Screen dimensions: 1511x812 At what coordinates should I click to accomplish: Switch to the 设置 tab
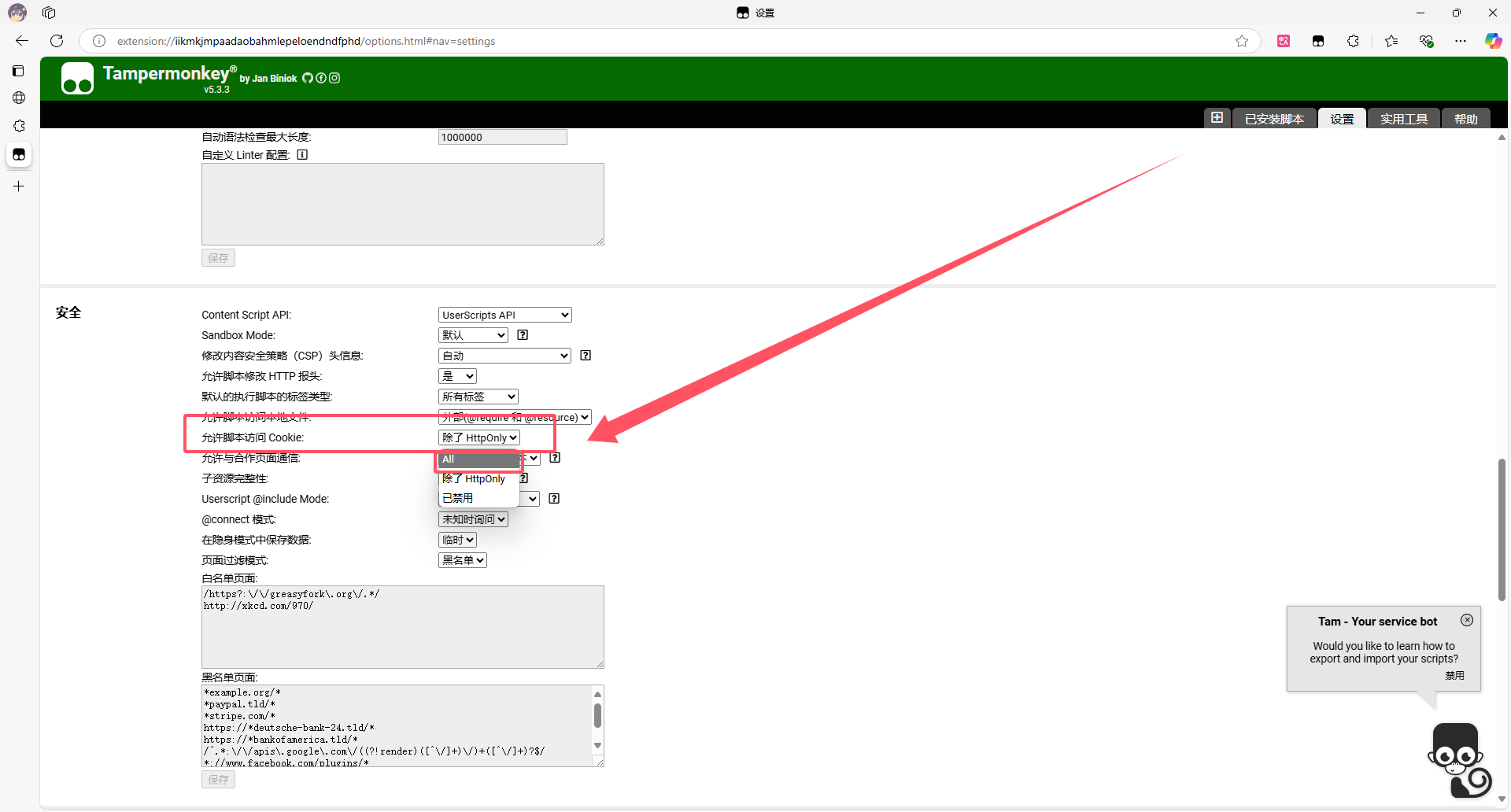coord(1343,119)
